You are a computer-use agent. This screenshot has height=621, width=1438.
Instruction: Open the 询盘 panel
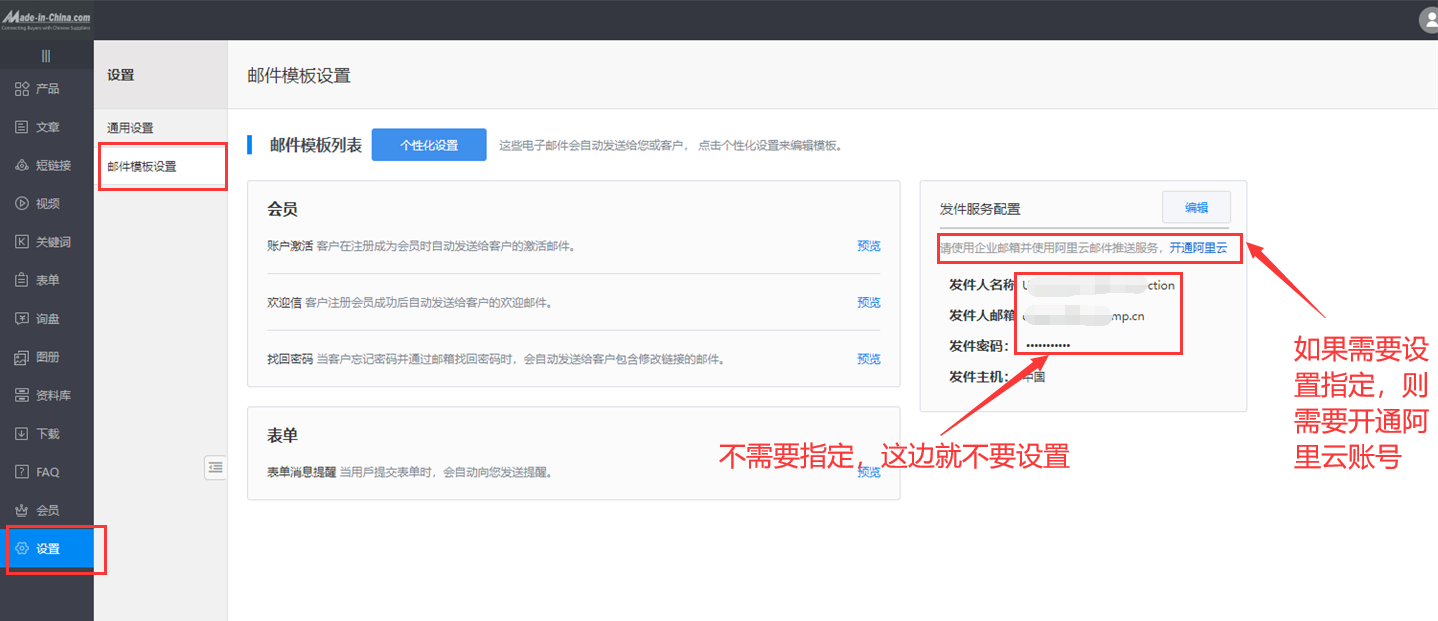click(x=40, y=318)
